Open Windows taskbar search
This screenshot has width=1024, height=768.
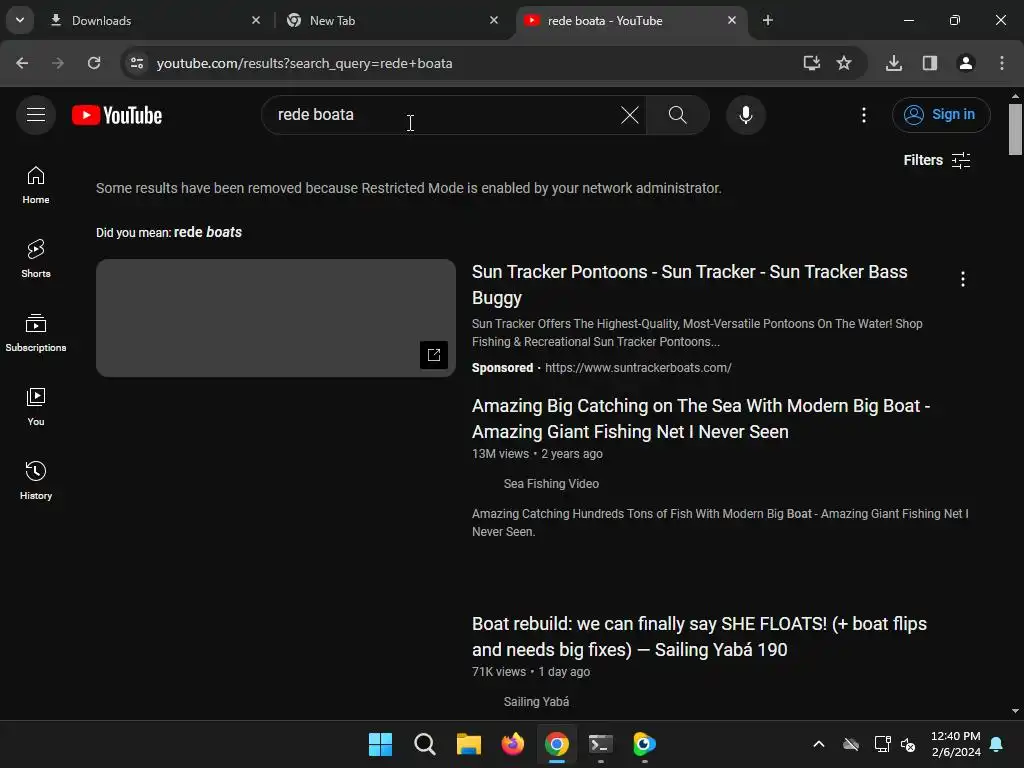click(x=424, y=744)
